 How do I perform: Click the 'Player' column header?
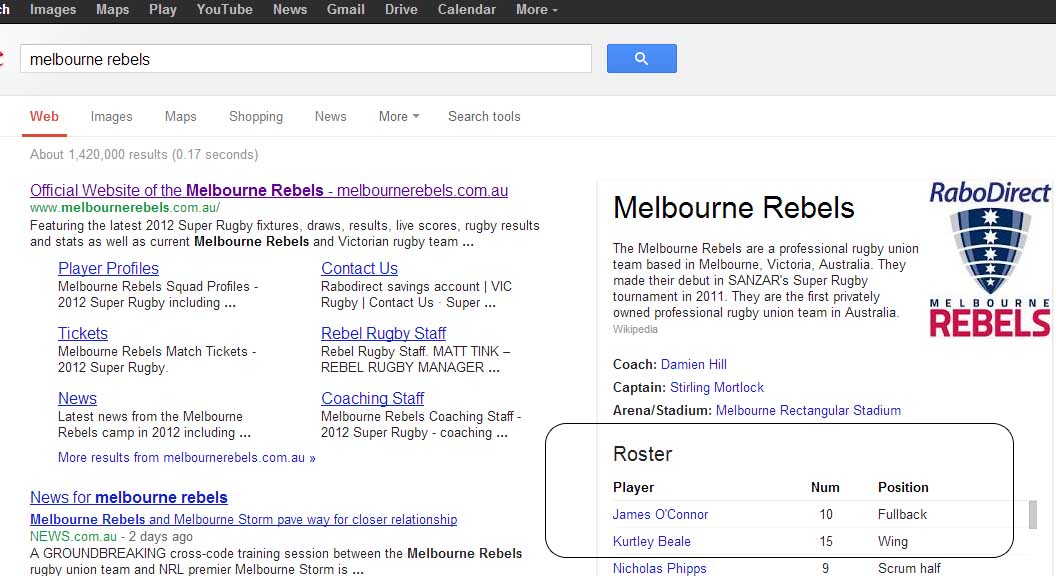coord(633,487)
